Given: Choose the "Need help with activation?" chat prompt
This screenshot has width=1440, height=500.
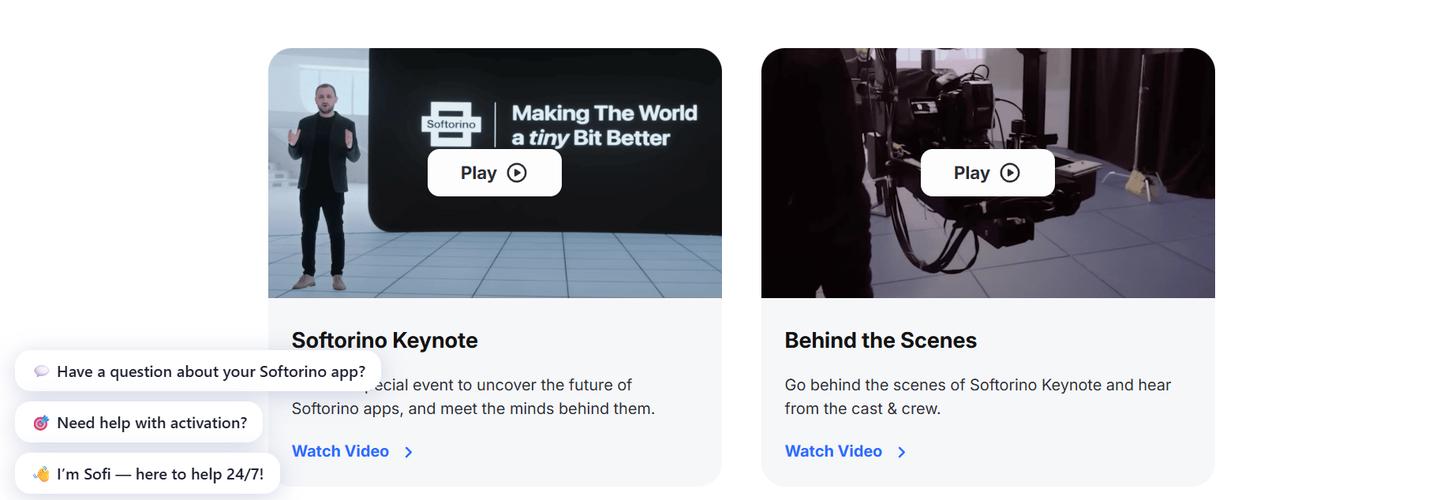Looking at the screenshot, I should click(152, 423).
